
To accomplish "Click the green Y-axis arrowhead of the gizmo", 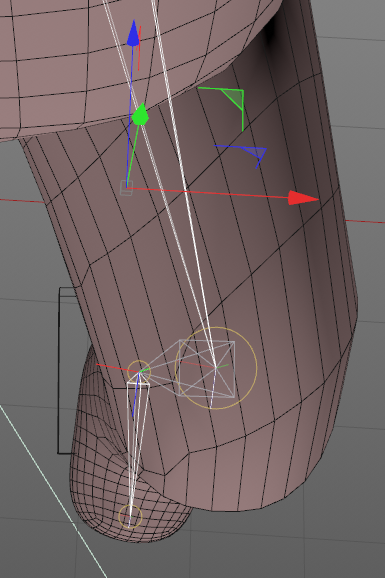I will click(x=140, y=115).
